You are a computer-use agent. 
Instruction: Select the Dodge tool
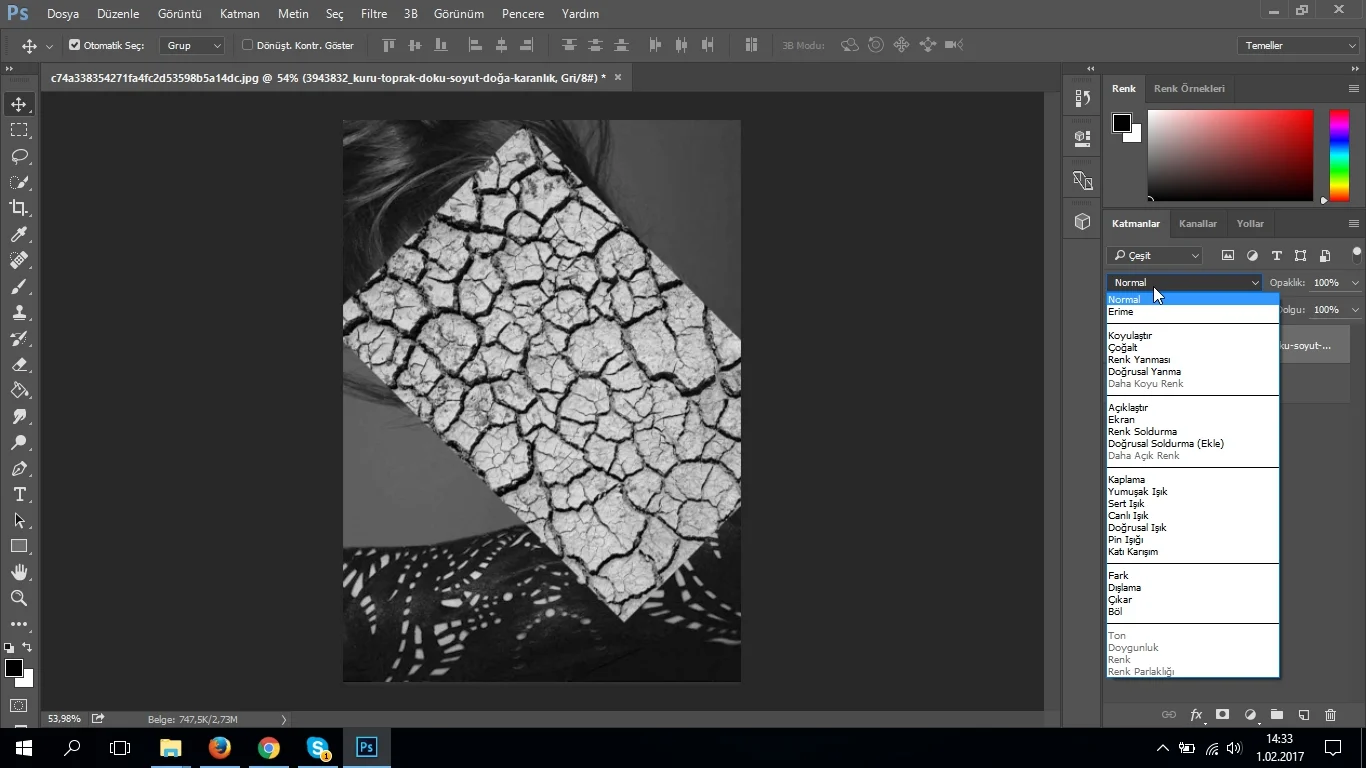click(x=19, y=442)
